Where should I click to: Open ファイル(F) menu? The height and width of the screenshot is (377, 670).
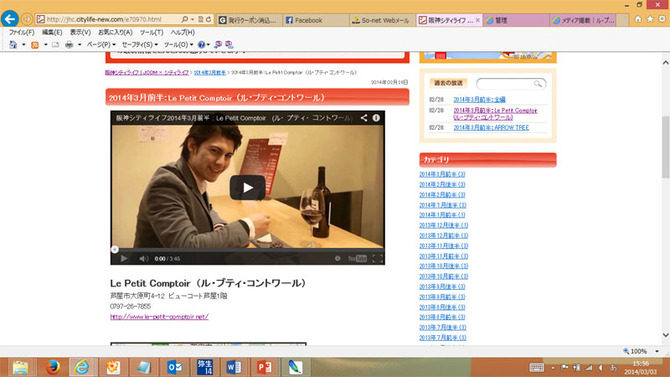tap(21, 32)
